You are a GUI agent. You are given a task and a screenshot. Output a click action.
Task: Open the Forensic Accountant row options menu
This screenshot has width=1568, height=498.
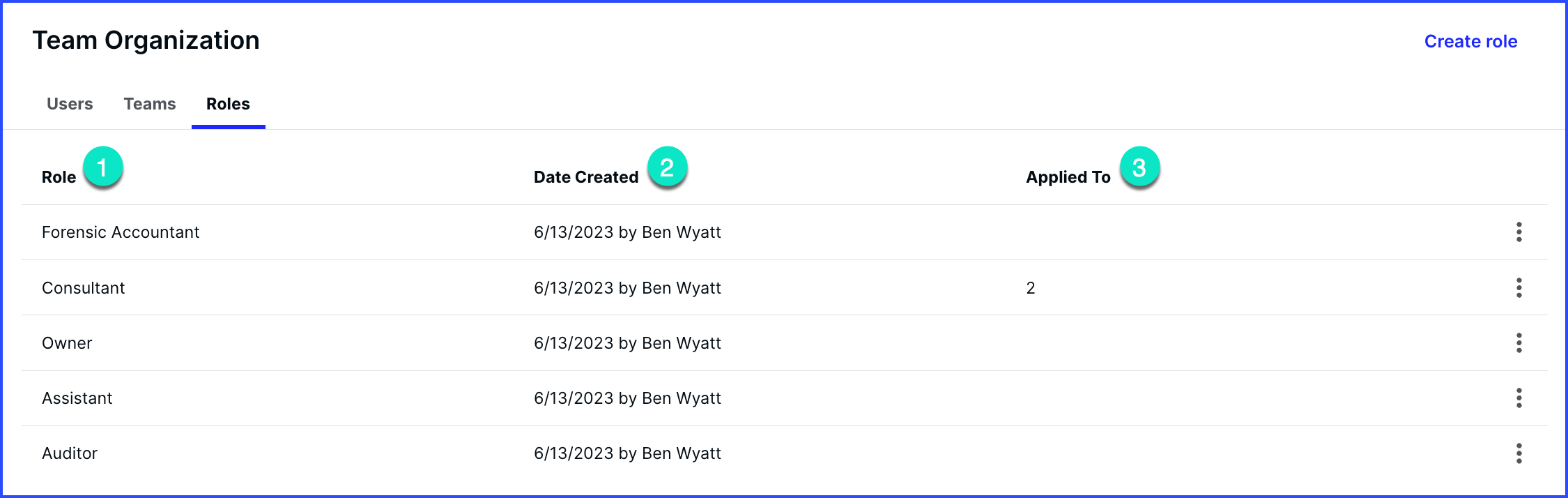(1519, 232)
